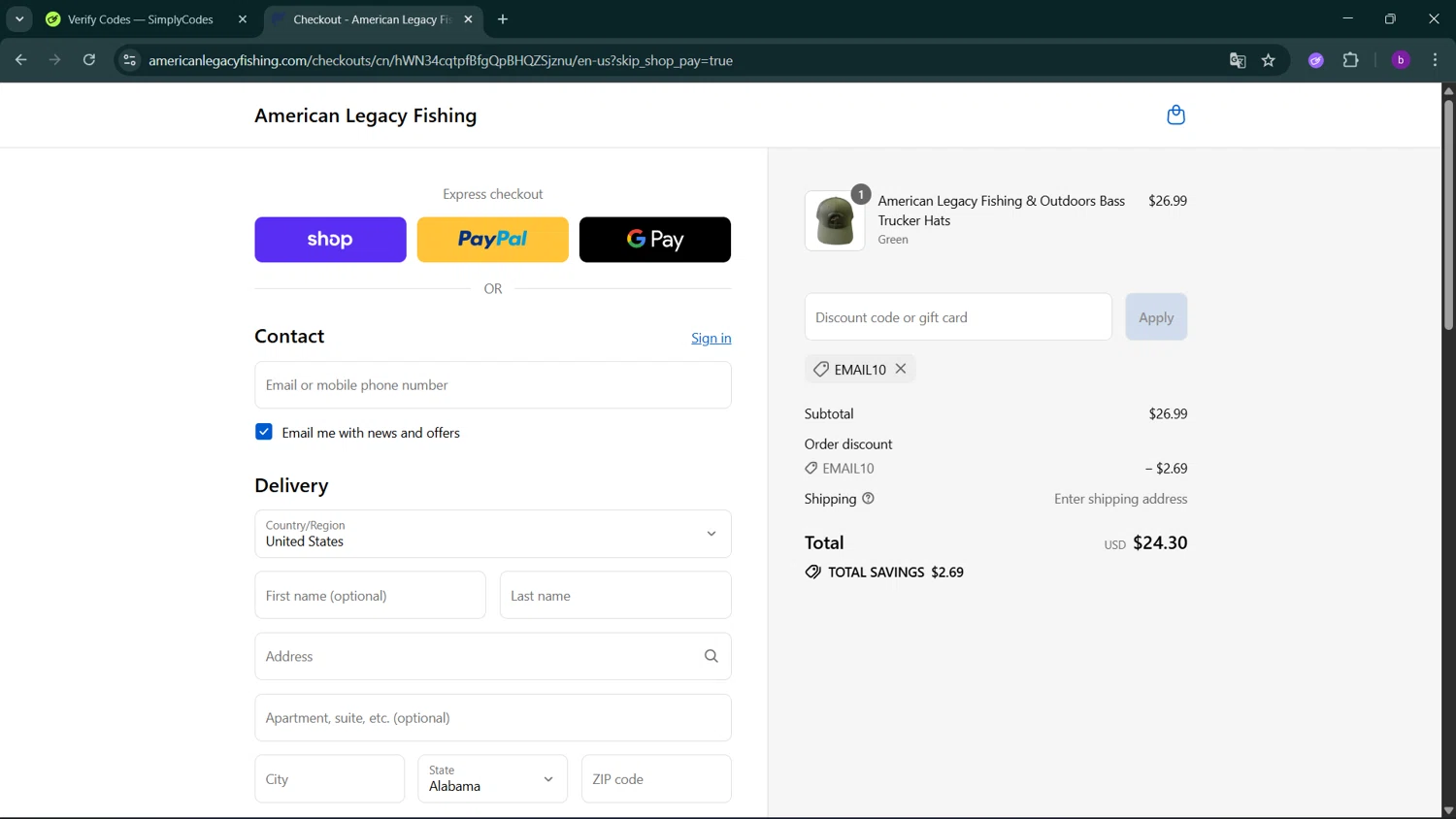The width and height of the screenshot is (1456, 819).
Task: Open the purple extension icon in toolbar
Action: click(x=1316, y=60)
